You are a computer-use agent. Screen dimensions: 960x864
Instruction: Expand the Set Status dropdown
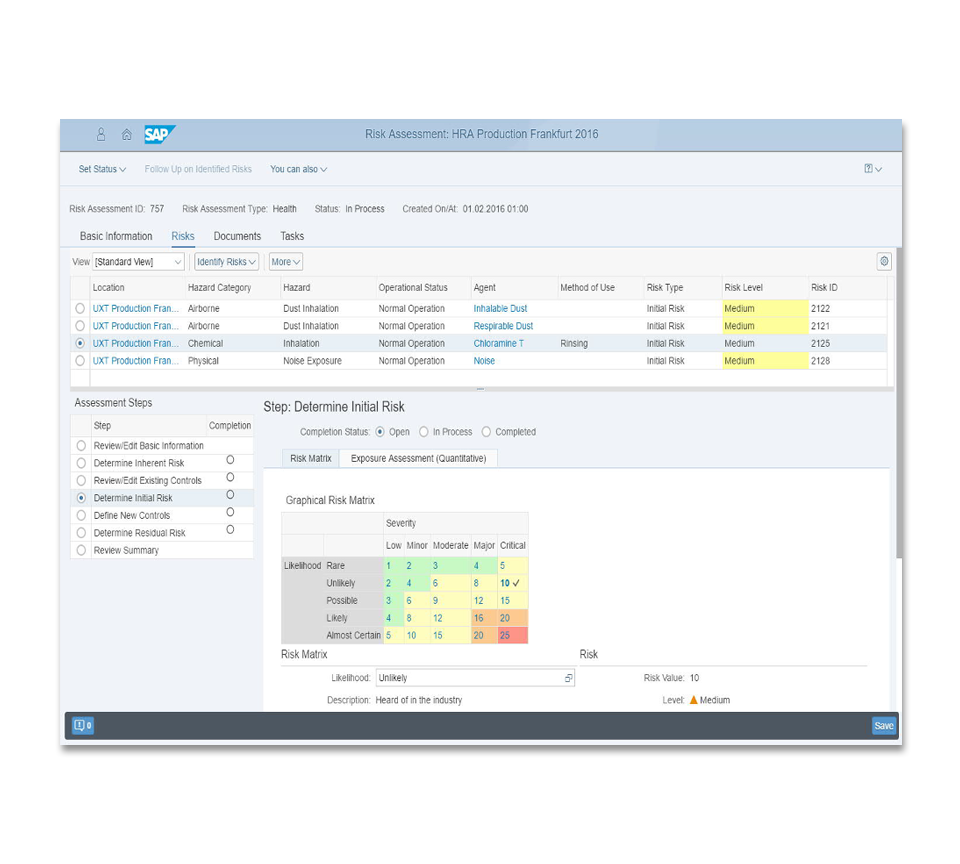102,169
